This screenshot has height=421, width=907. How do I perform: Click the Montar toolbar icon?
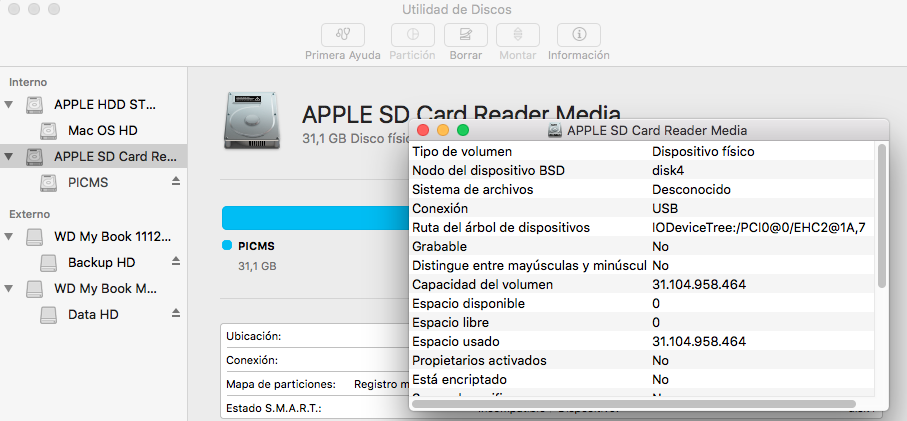[x=517, y=34]
